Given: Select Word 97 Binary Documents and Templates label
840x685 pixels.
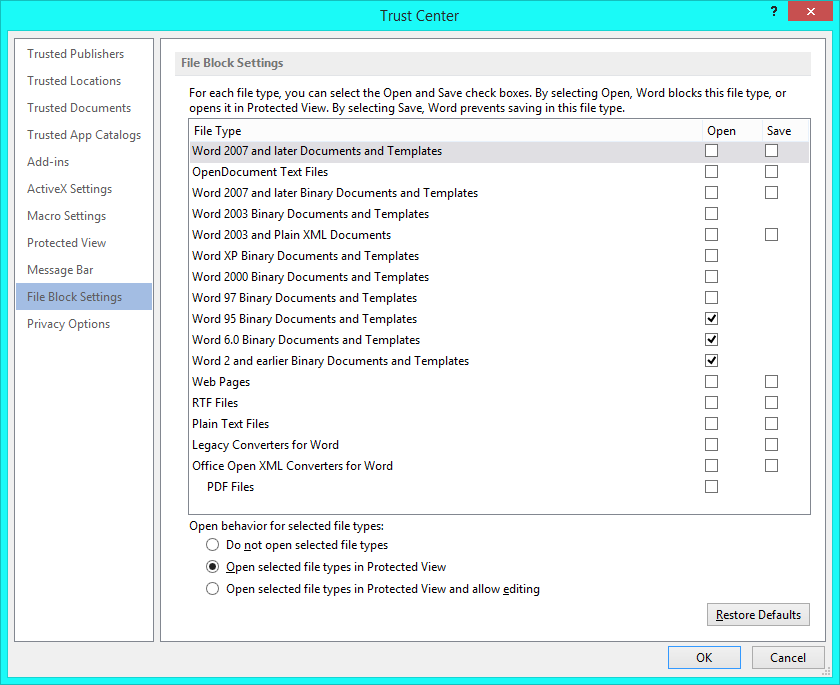Looking at the screenshot, I should [x=304, y=298].
